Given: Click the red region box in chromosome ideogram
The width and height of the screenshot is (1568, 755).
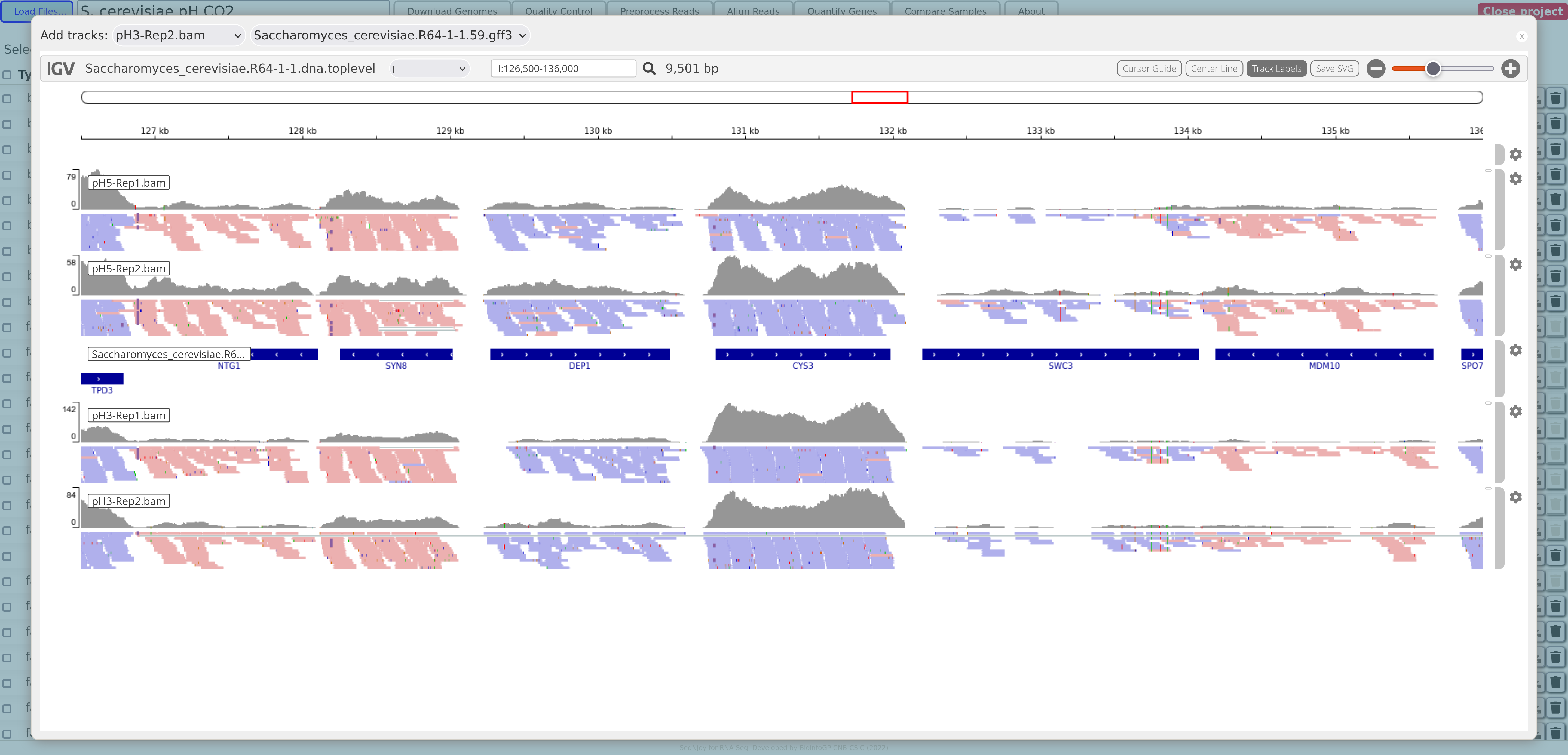Looking at the screenshot, I should point(880,97).
